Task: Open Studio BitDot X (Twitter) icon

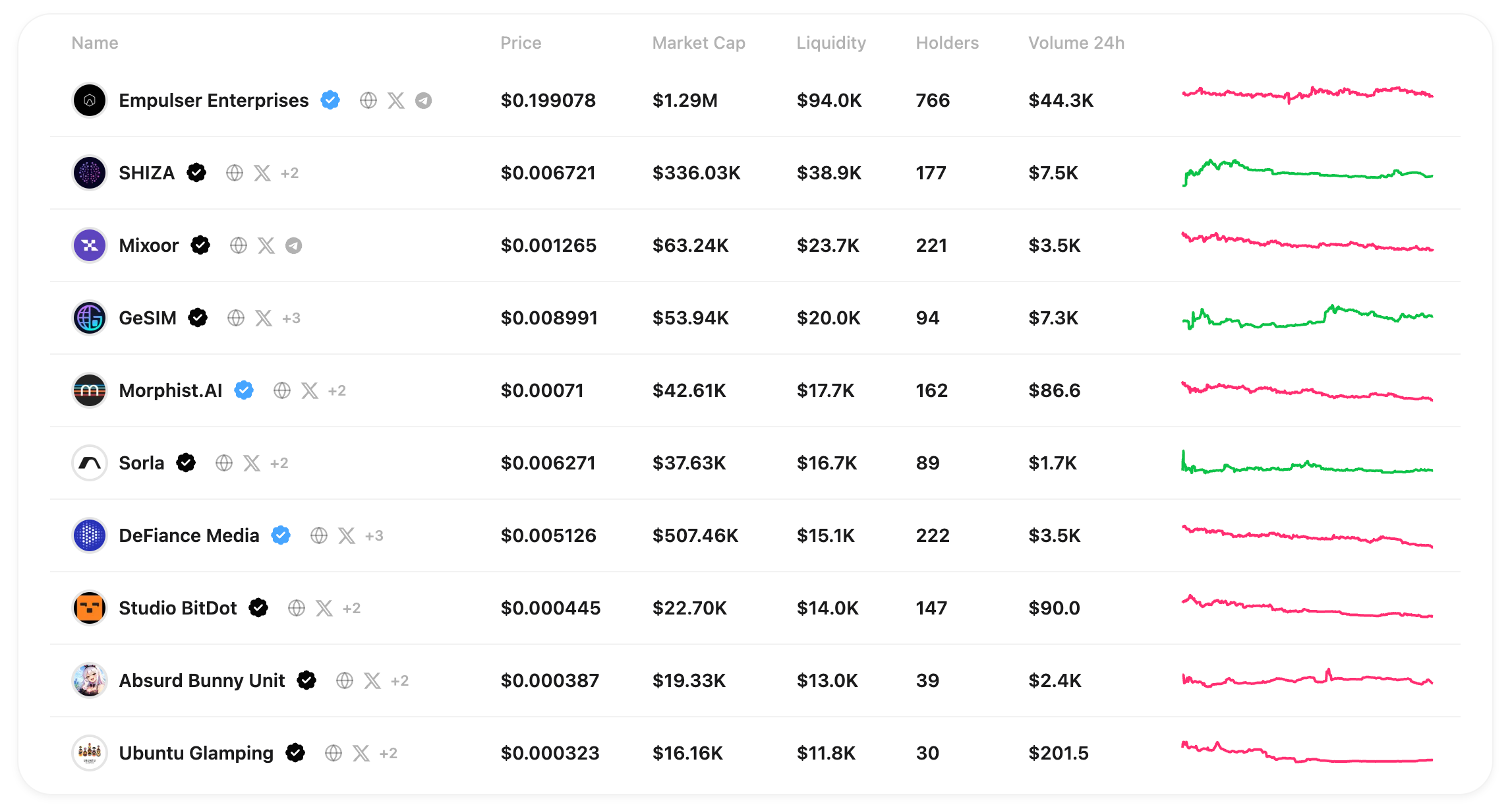Action: 324,608
